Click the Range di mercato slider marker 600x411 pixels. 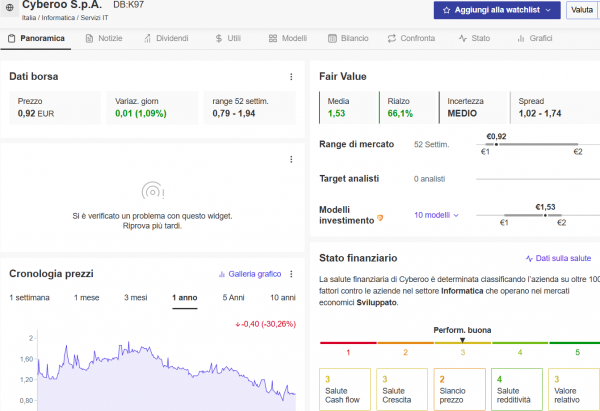497,145
